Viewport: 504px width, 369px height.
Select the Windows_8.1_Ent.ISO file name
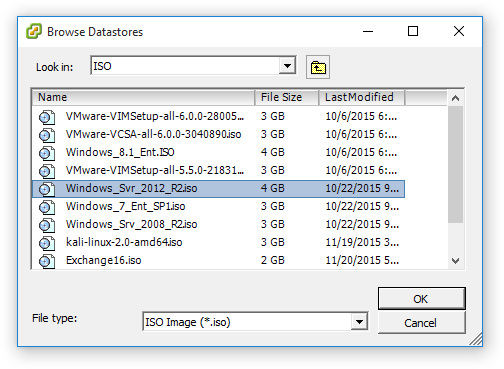[x=120, y=152]
